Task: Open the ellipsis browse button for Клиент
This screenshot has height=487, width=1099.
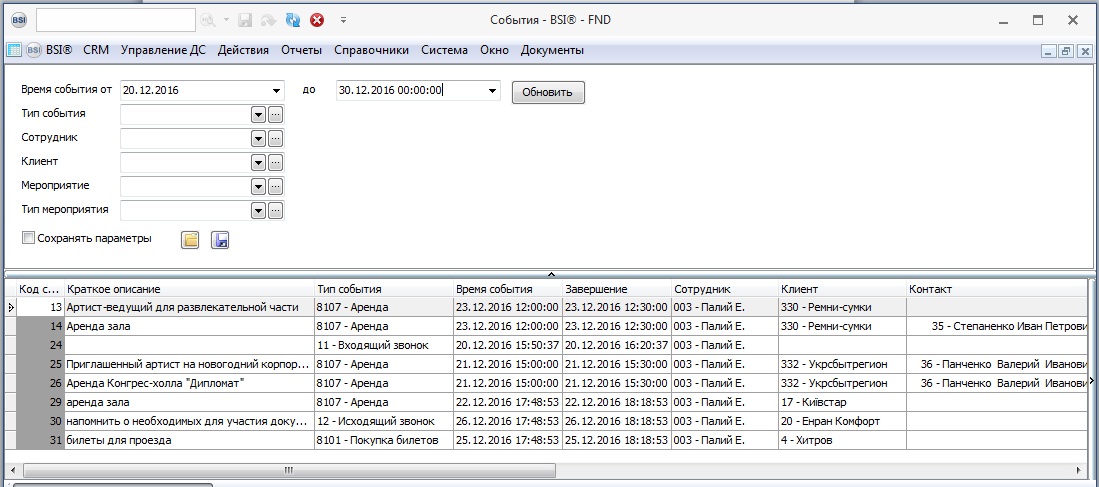Action: click(276, 162)
